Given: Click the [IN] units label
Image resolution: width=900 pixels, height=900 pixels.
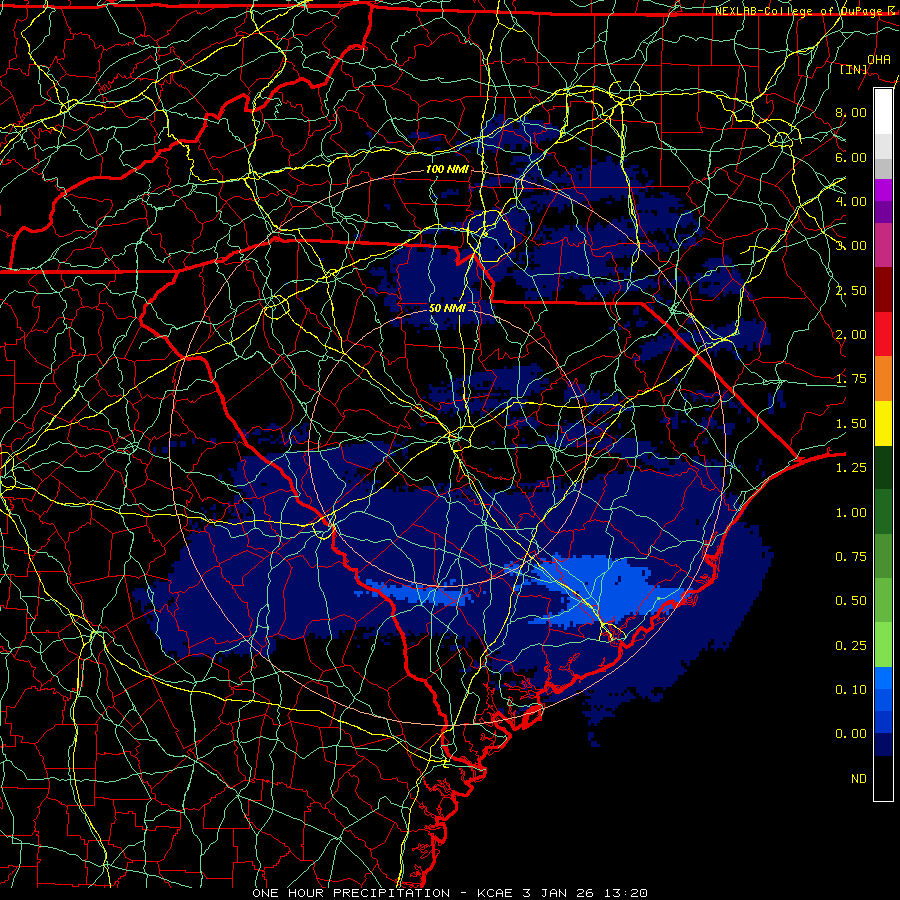Looking at the screenshot, I should pos(854,69).
